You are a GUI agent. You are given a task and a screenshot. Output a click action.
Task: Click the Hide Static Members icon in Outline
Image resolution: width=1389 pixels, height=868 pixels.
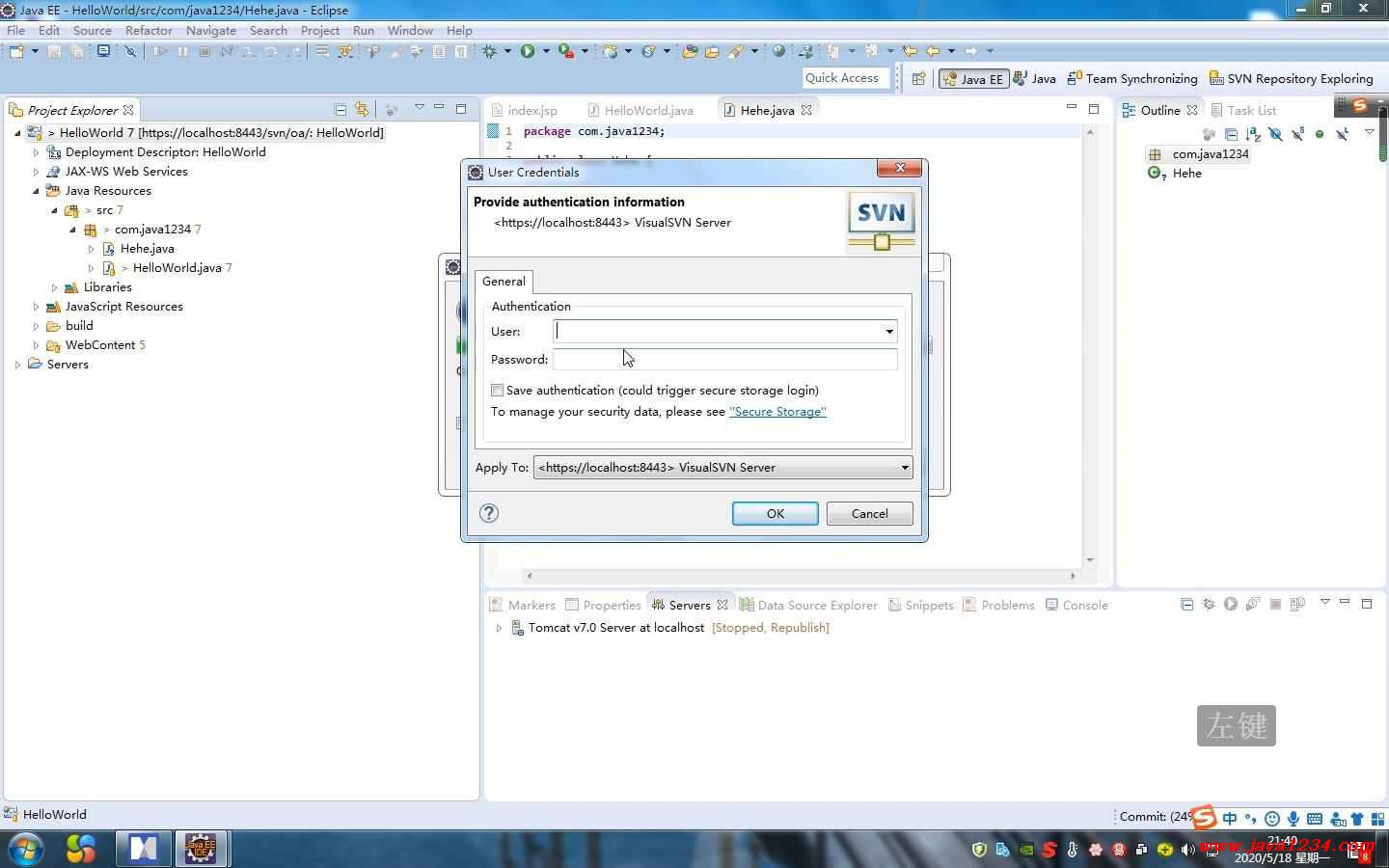pyautogui.click(x=1297, y=134)
